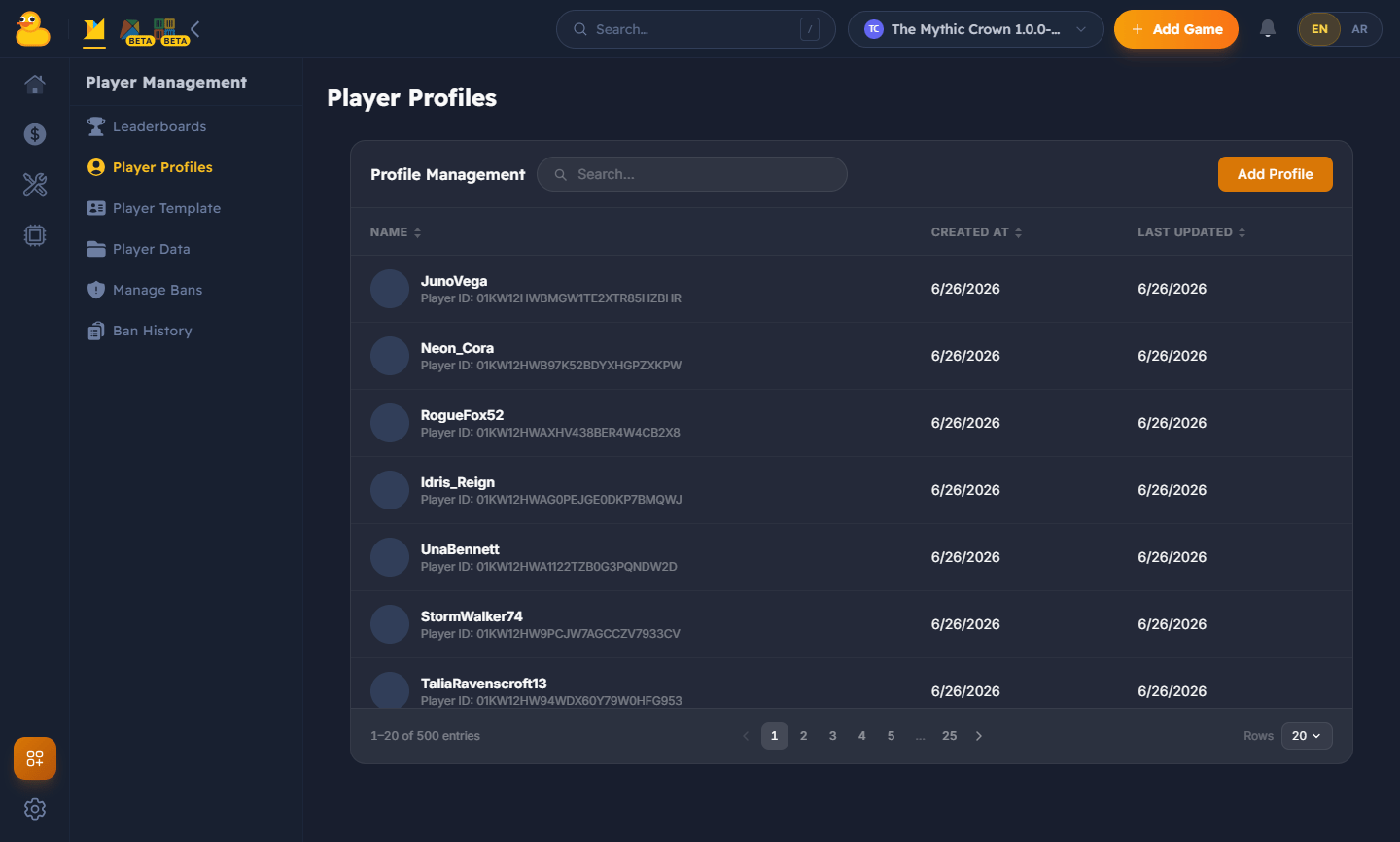1400x842 pixels.
Task: Click StormWalker74 avatar circle
Action: pyautogui.click(x=390, y=624)
